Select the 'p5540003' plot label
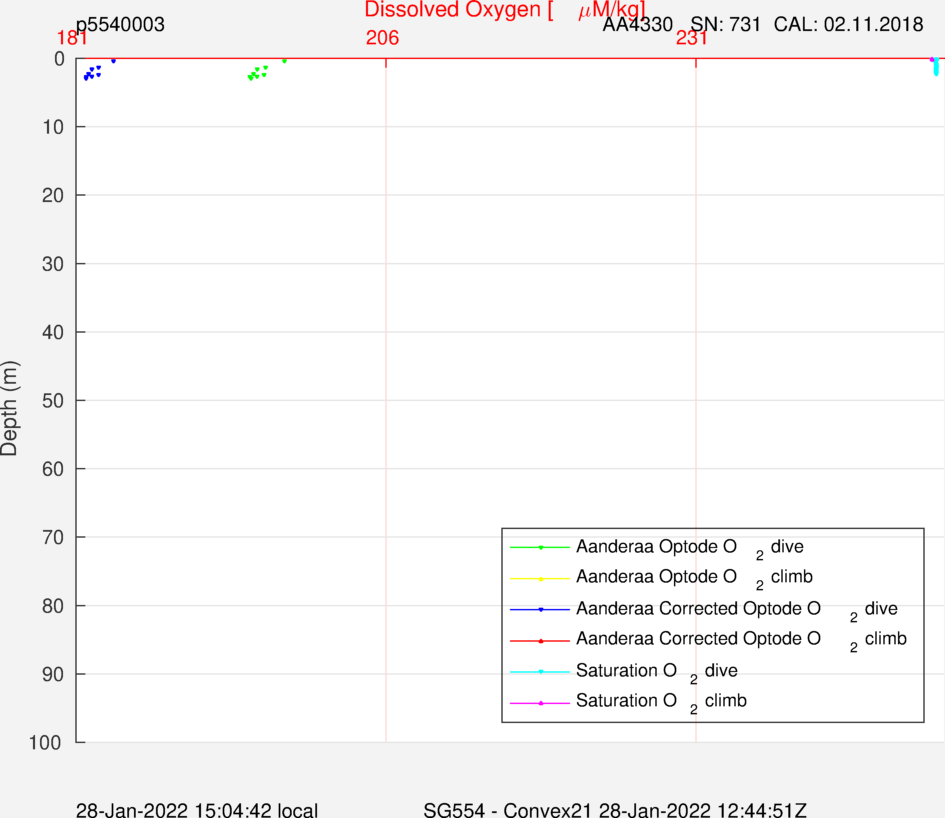The image size is (945, 818). [120, 25]
